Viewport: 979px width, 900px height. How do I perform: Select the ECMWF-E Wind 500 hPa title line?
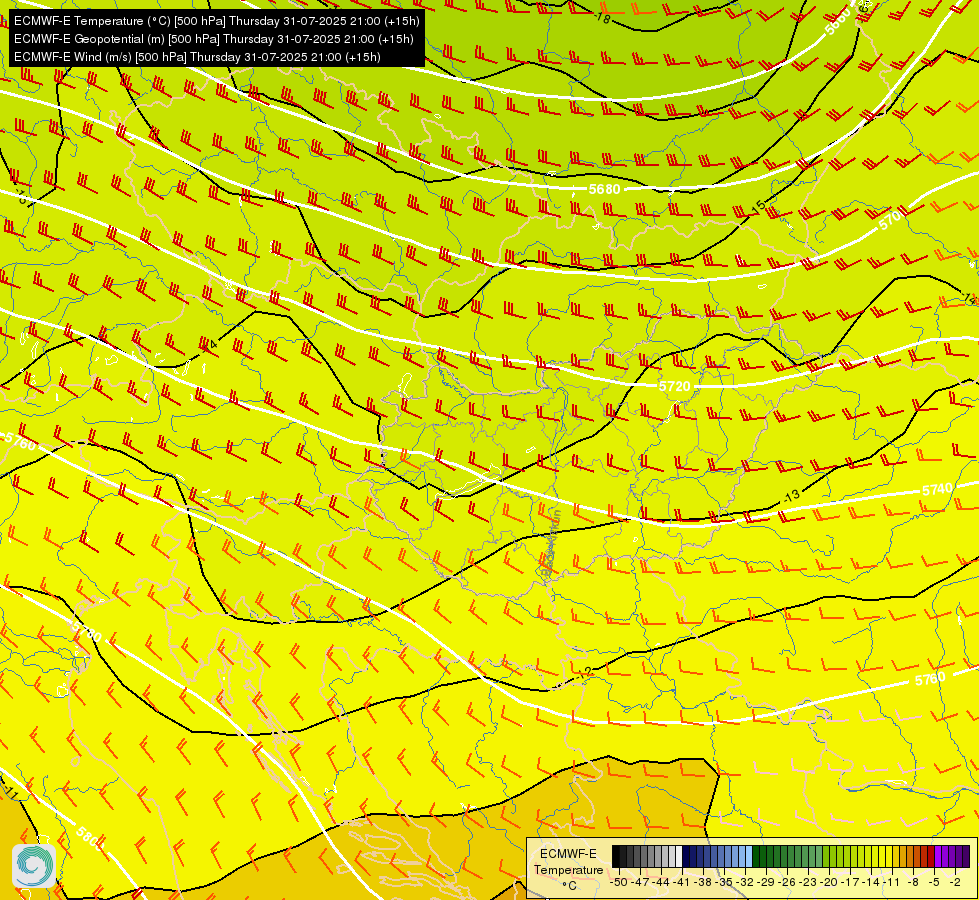coord(197,57)
